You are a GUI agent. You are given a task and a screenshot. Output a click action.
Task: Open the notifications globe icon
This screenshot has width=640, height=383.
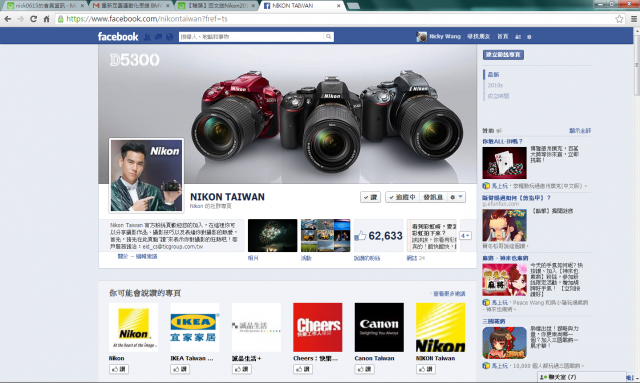tap(169, 37)
